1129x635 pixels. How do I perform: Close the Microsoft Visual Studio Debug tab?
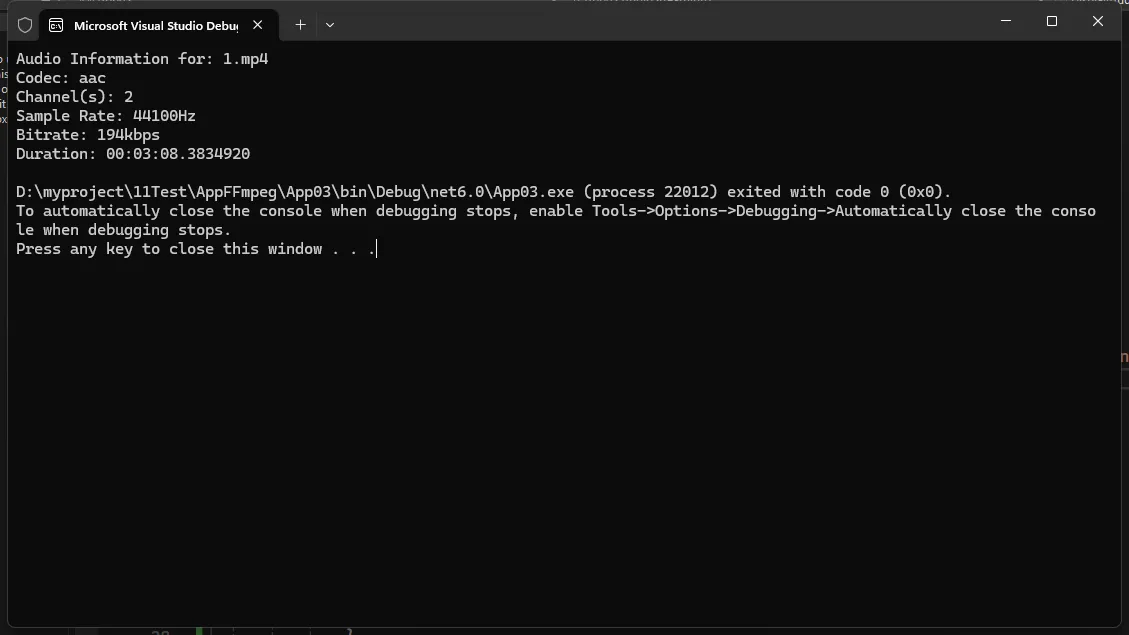pyautogui.click(x=258, y=25)
